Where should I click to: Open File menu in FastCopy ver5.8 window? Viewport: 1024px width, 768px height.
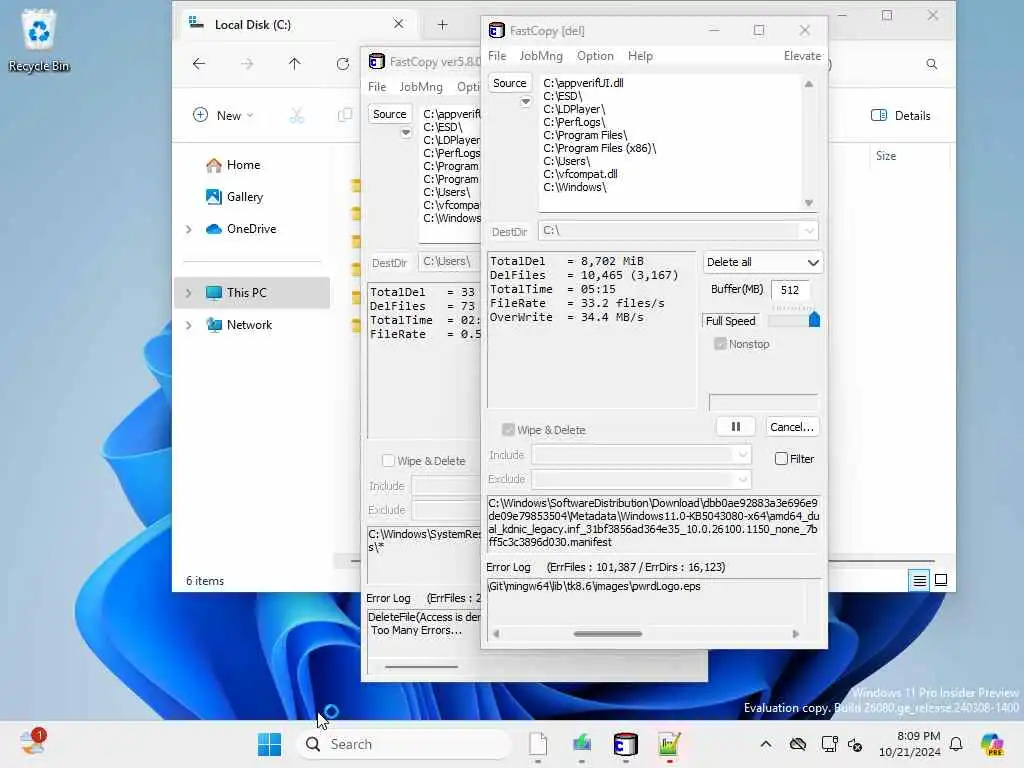pos(377,87)
